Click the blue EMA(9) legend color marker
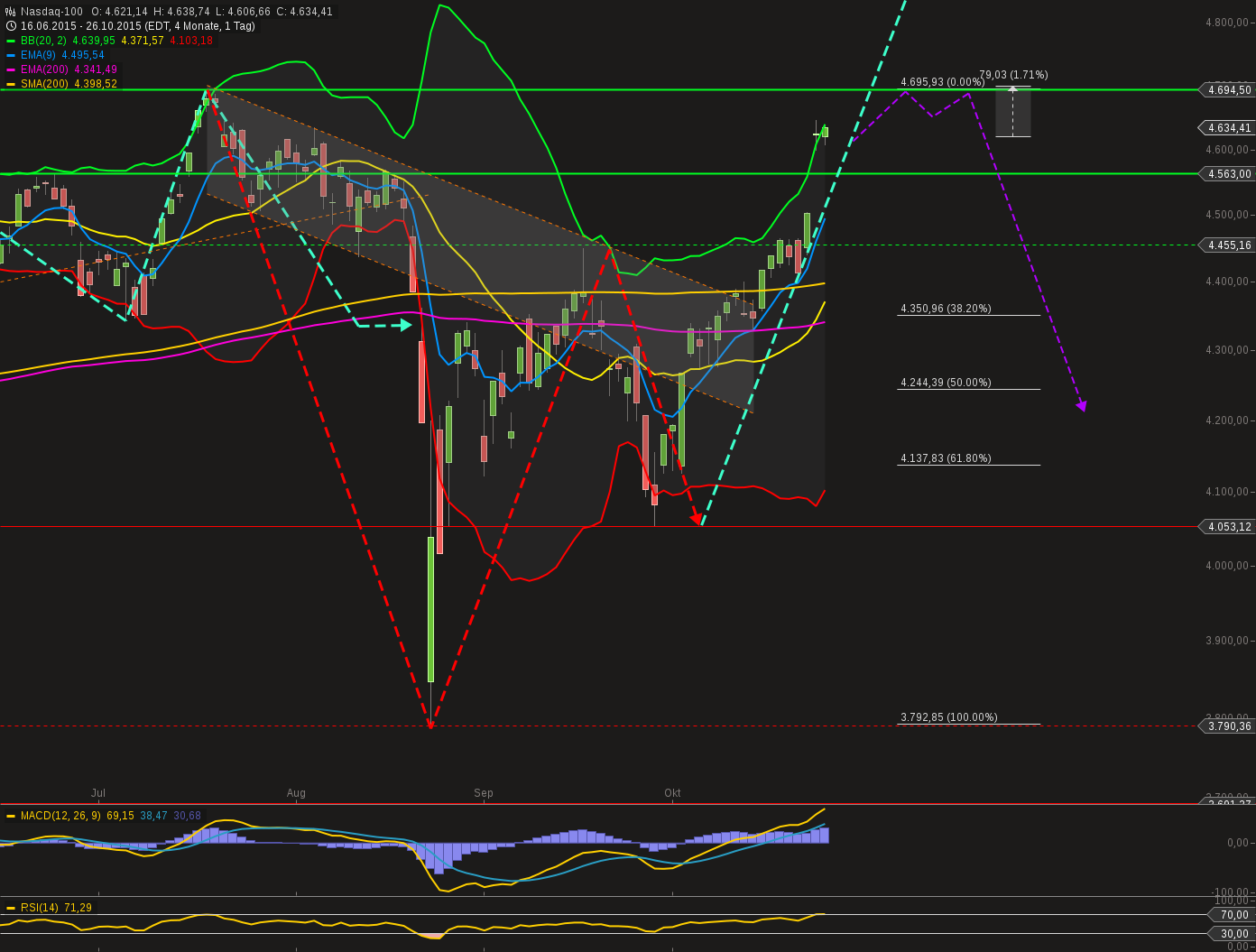The height and width of the screenshot is (952, 1256). 11,55
